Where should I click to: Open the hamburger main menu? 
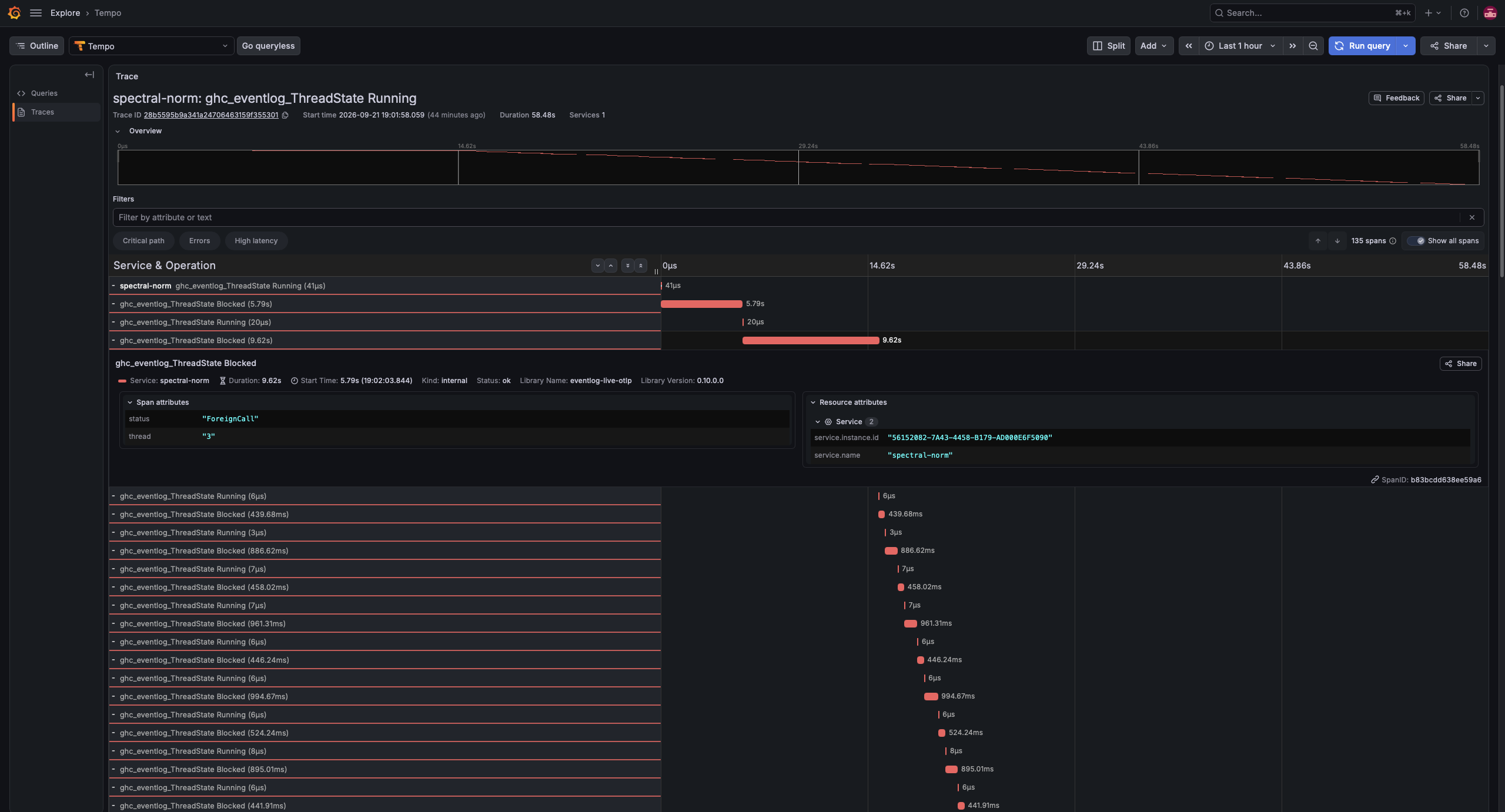36,13
